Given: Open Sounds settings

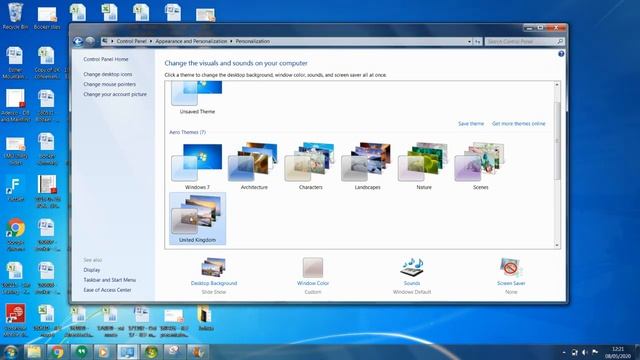Looking at the screenshot, I should coord(412,276).
